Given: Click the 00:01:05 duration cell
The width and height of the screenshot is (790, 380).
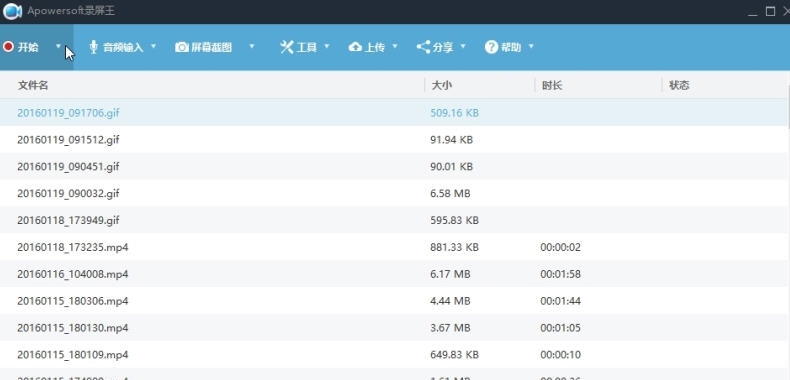Looking at the screenshot, I should tap(560, 328).
